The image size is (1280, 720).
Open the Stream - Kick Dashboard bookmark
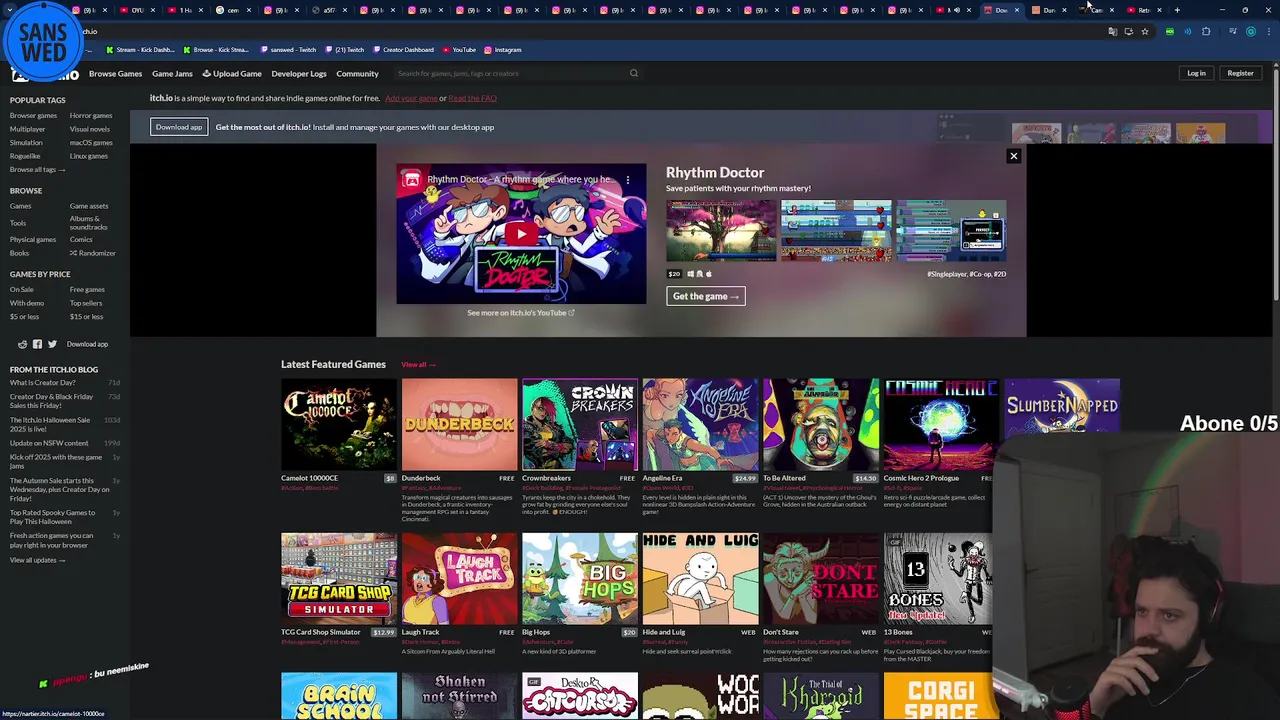139,49
